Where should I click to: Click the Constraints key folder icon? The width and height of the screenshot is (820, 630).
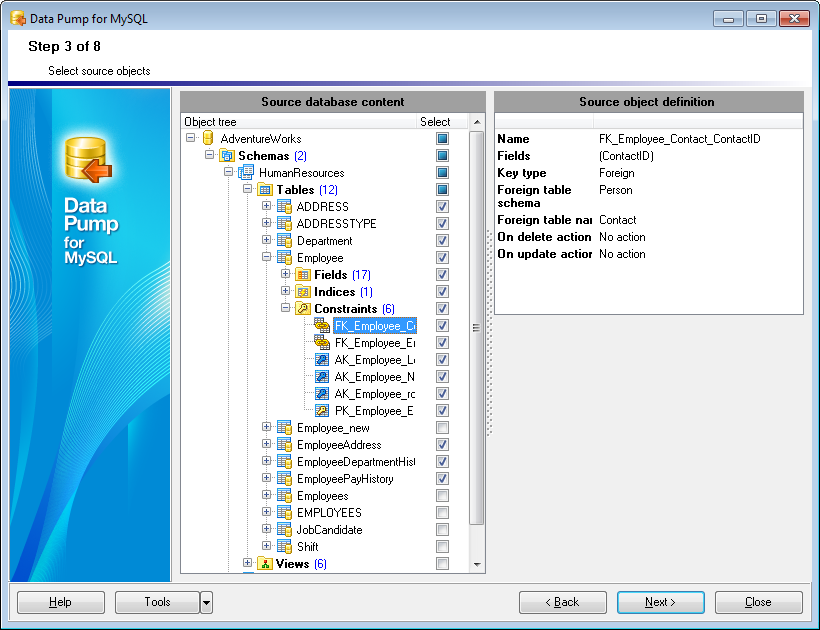tap(303, 309)
